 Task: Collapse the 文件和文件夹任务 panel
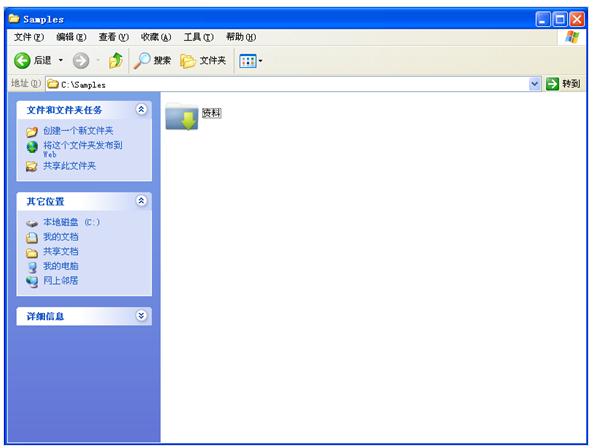tap(141, 109)
